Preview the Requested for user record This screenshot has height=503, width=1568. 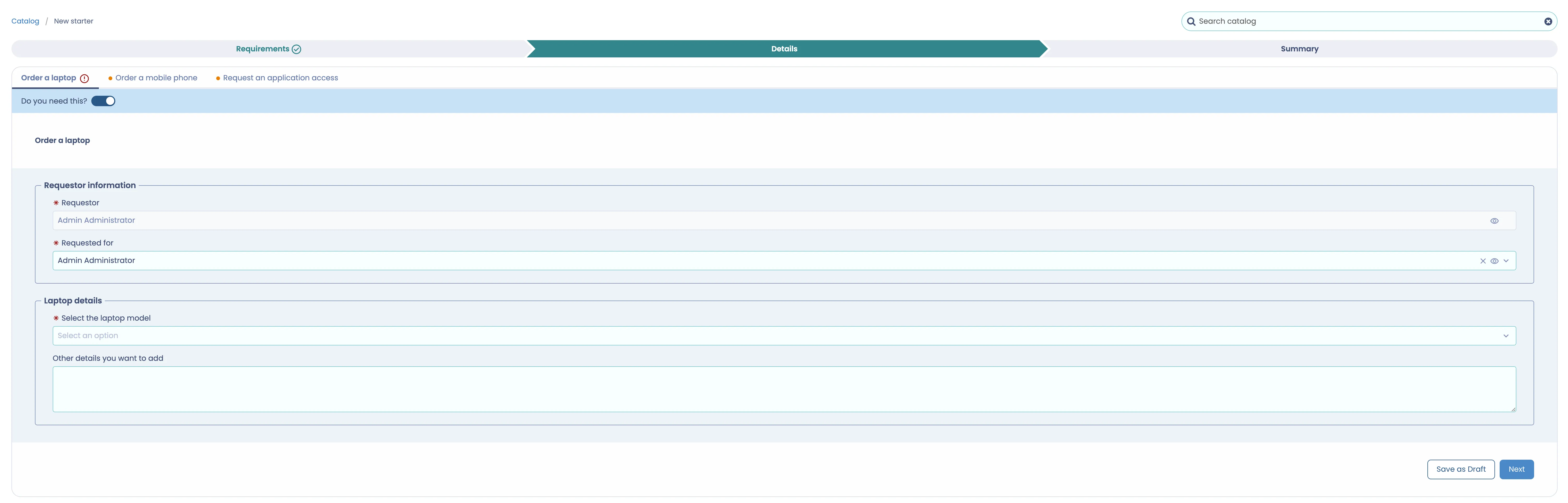pos(1494,261)
